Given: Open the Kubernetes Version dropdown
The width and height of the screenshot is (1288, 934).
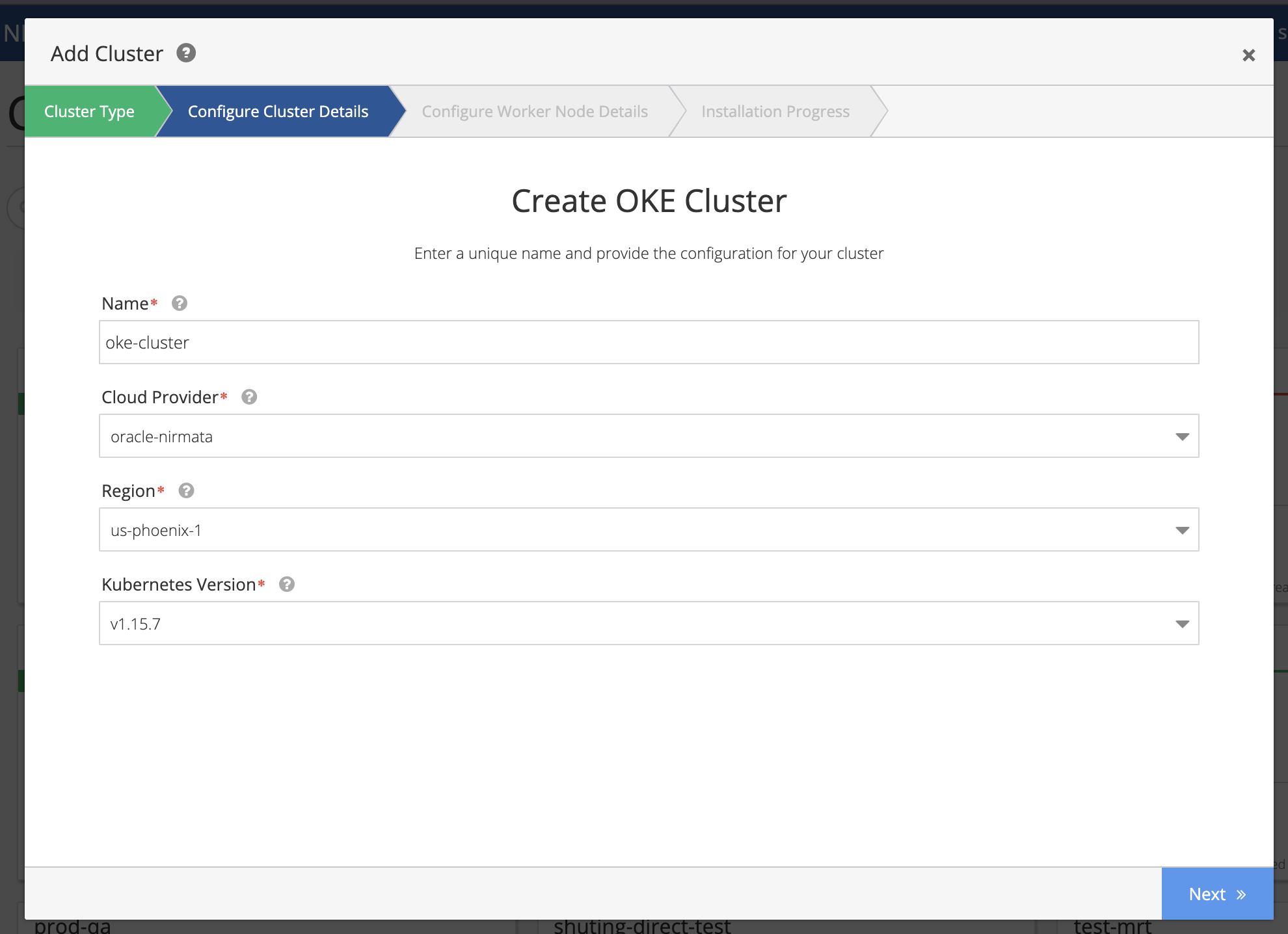Looking at the screenshot, I should coord(648,623).
